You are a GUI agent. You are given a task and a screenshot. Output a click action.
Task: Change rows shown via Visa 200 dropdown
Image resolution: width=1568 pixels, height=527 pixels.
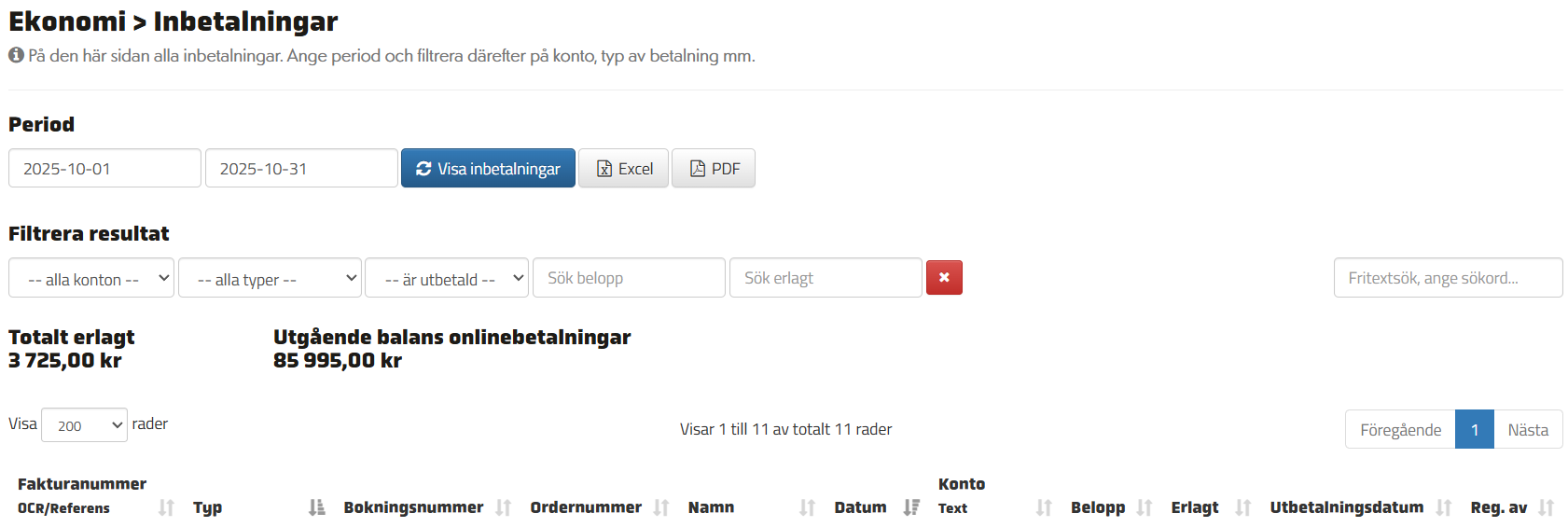point(84,425)
